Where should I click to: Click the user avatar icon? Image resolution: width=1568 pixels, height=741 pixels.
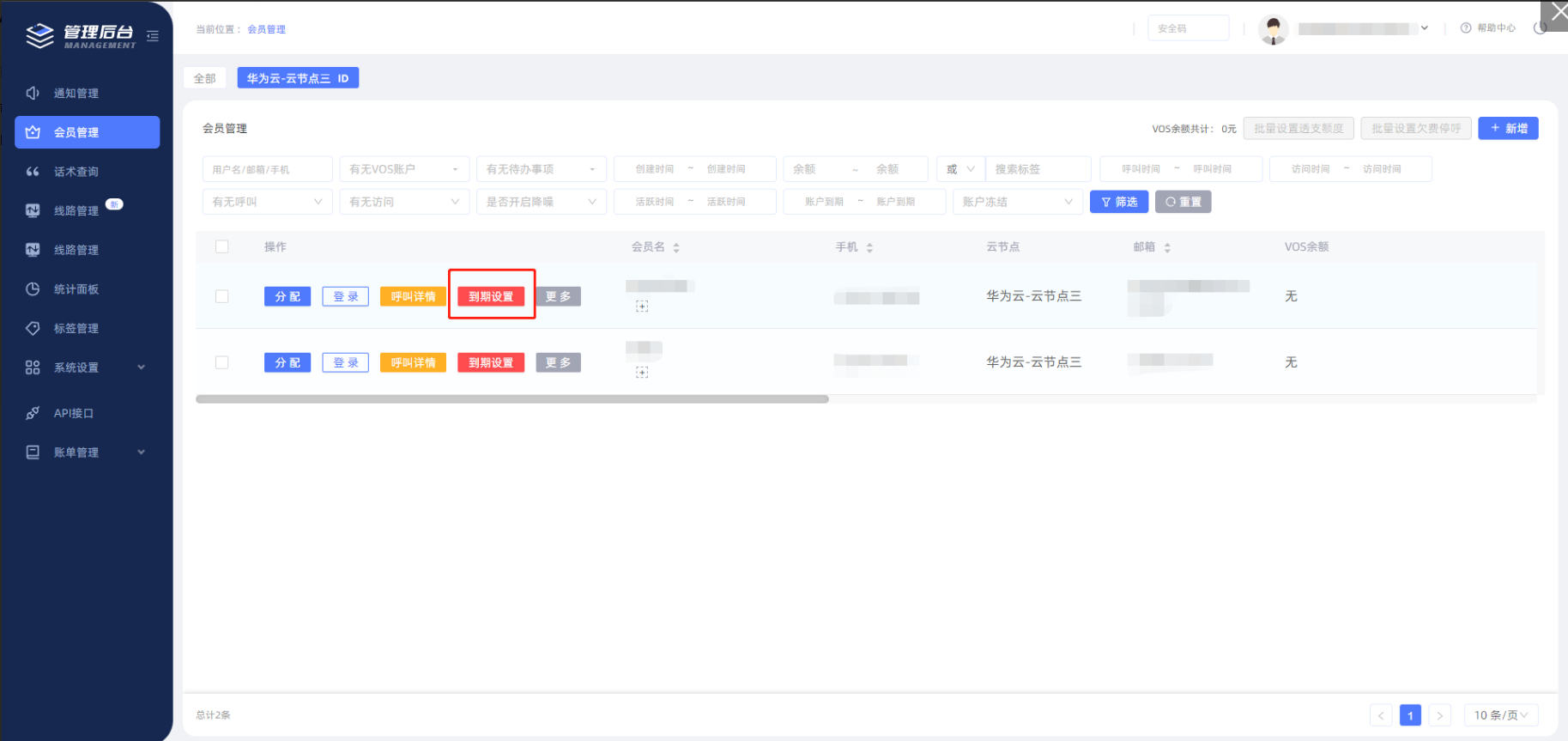click(1273, 29)
